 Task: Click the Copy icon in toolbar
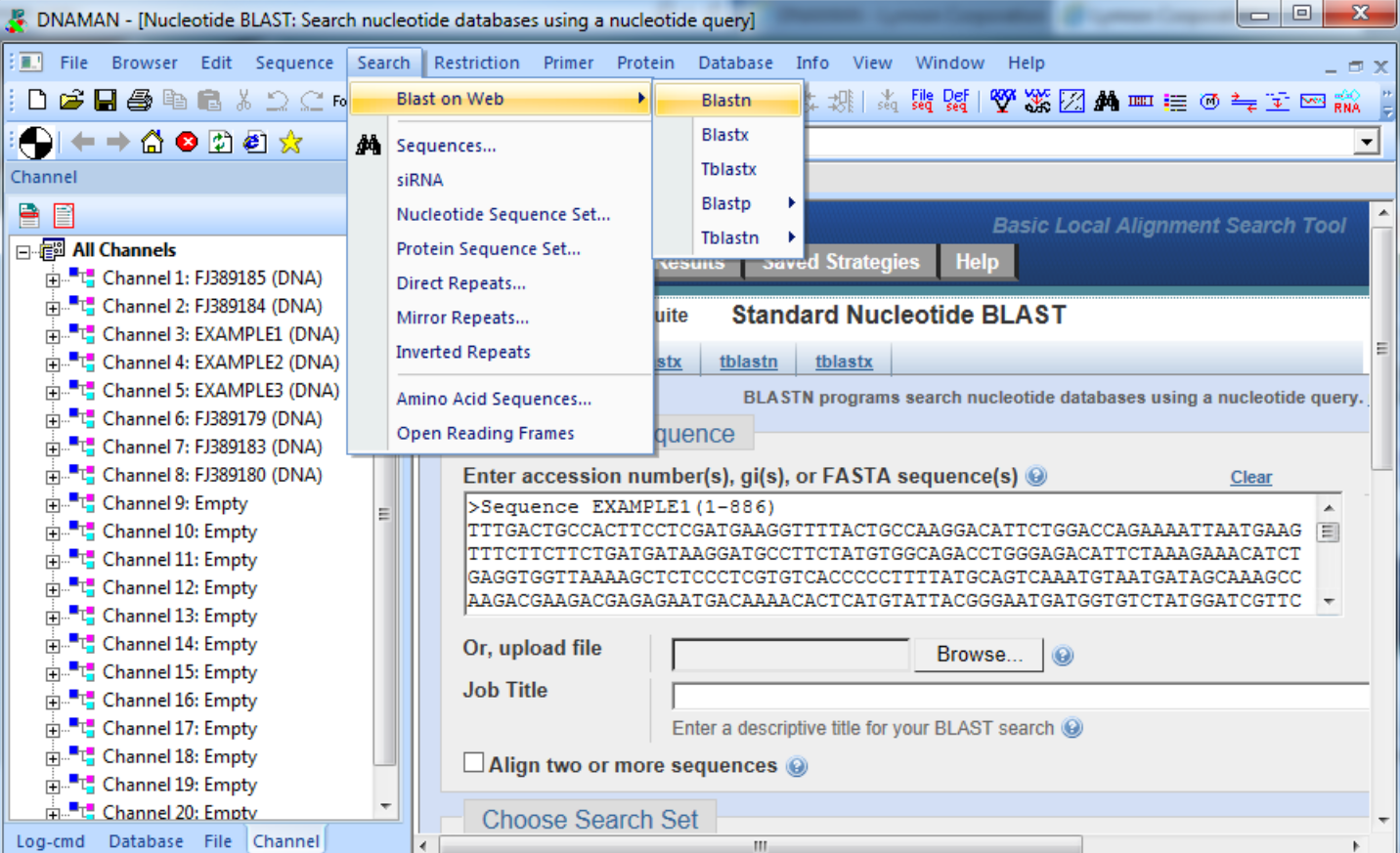[175, 101]
